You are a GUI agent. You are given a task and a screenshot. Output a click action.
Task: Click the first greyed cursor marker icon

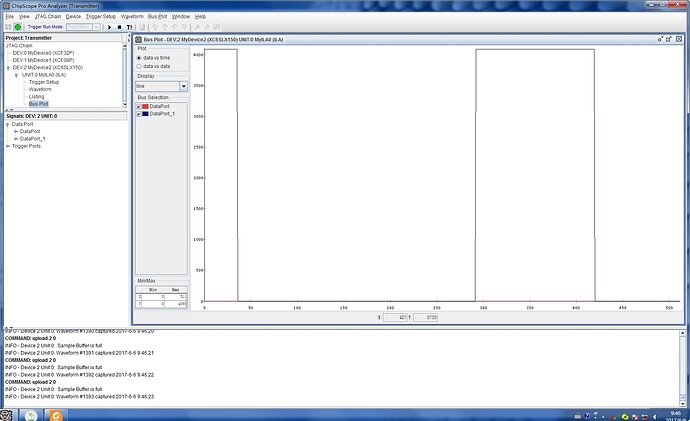(x=155, y=27)
